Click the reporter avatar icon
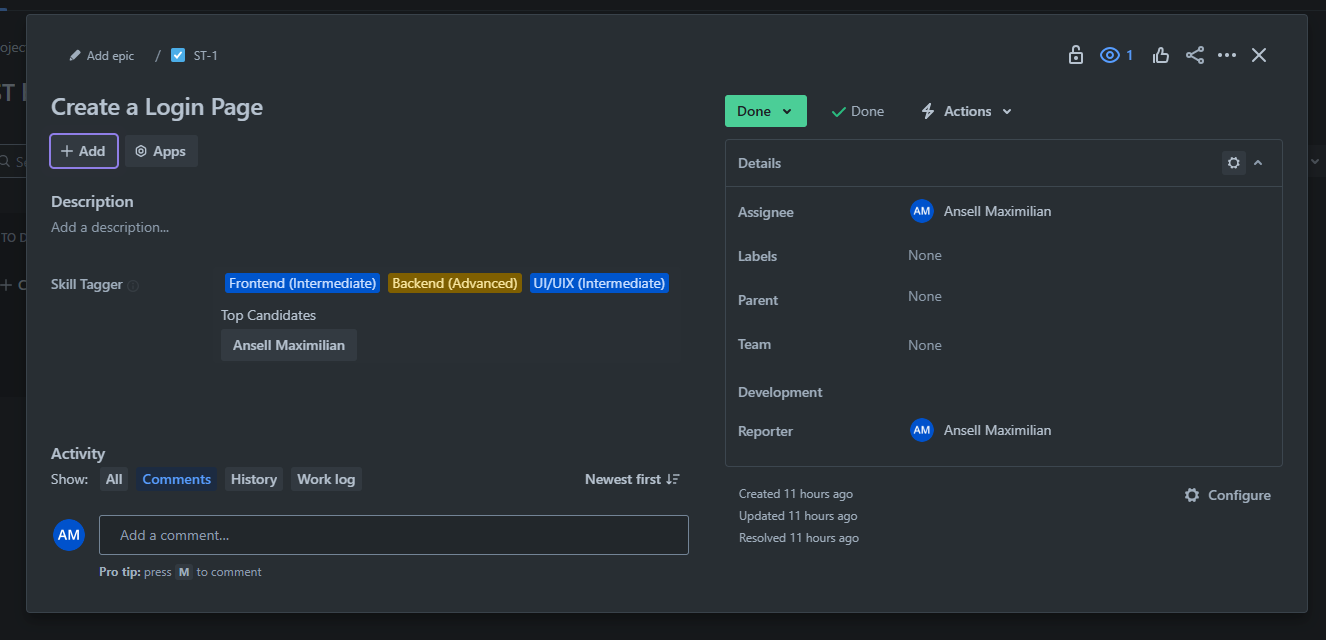The image size is (1326, 640). coord(921,430)
